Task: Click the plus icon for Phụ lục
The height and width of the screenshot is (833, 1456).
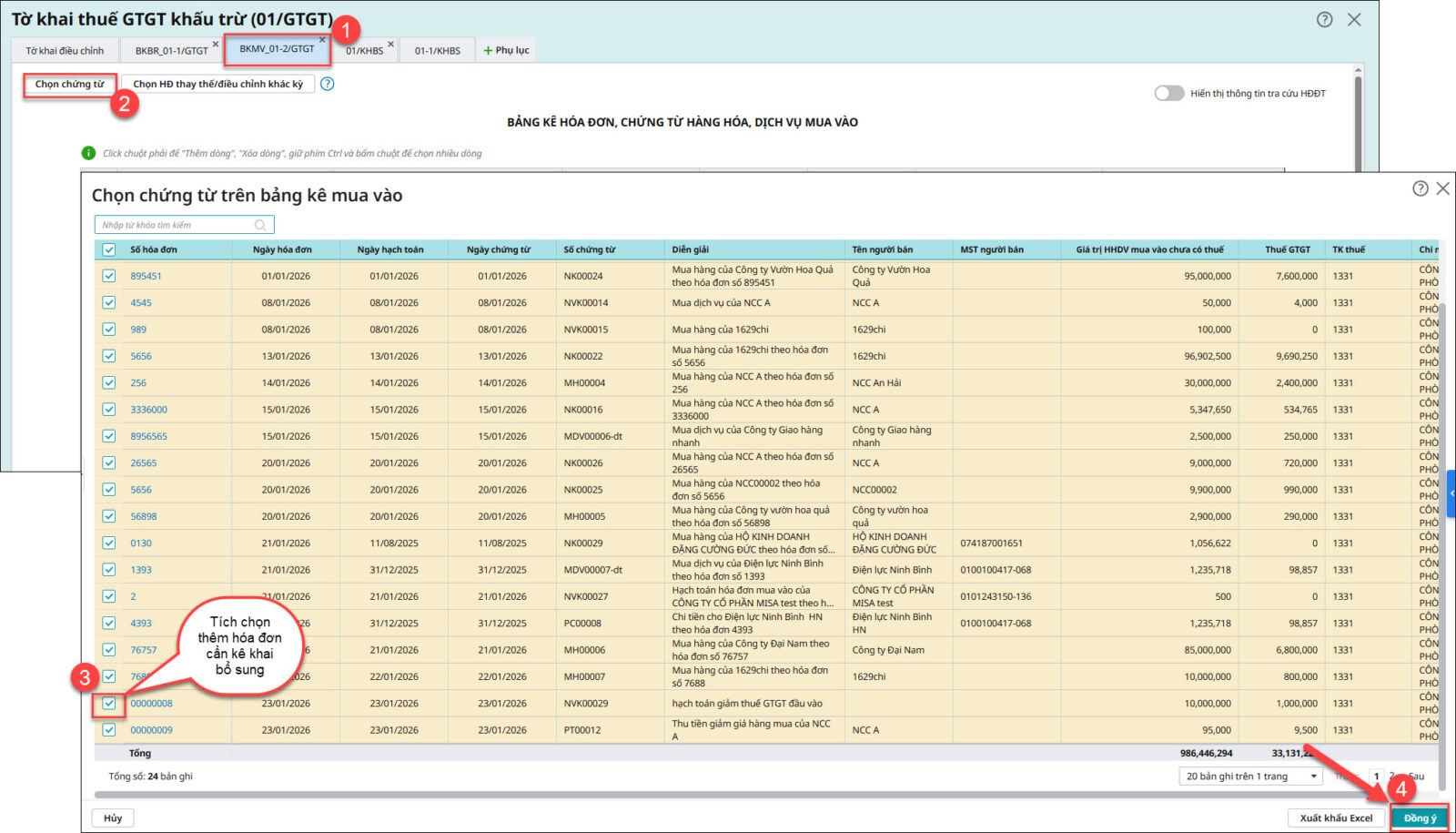Action: pos(488,51)
